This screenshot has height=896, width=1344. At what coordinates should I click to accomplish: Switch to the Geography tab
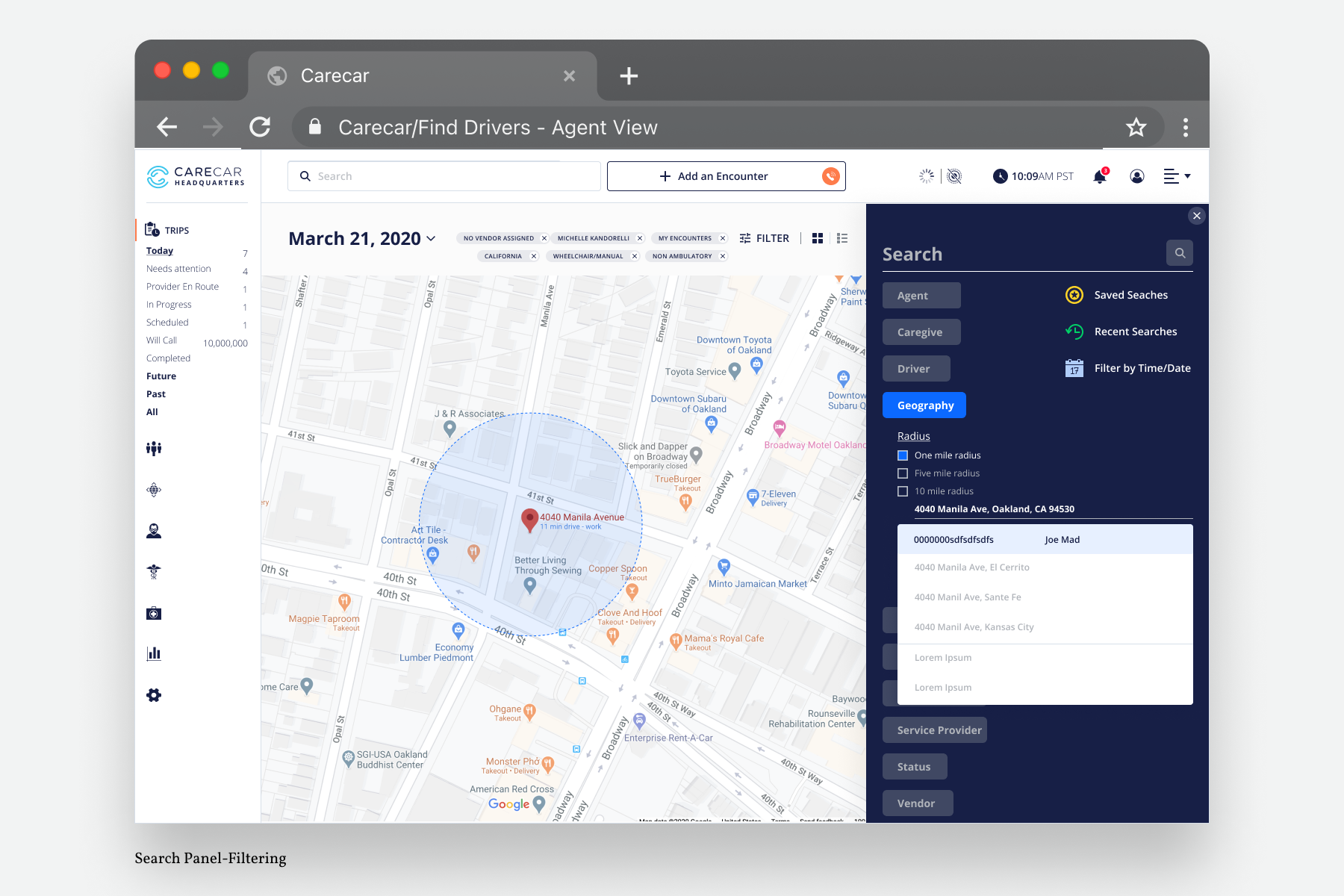point(924,405)
